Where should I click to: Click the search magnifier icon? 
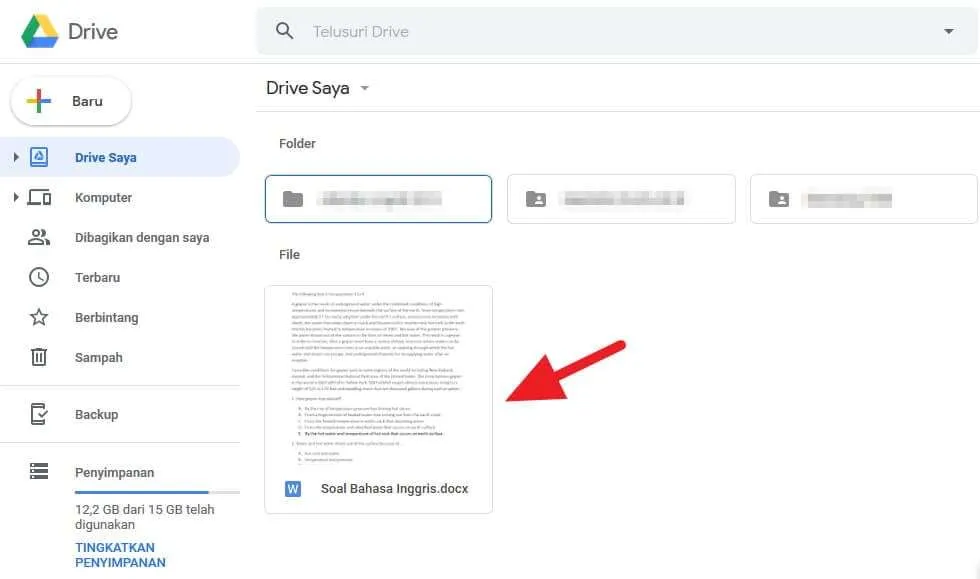click(x=284, y=31)
